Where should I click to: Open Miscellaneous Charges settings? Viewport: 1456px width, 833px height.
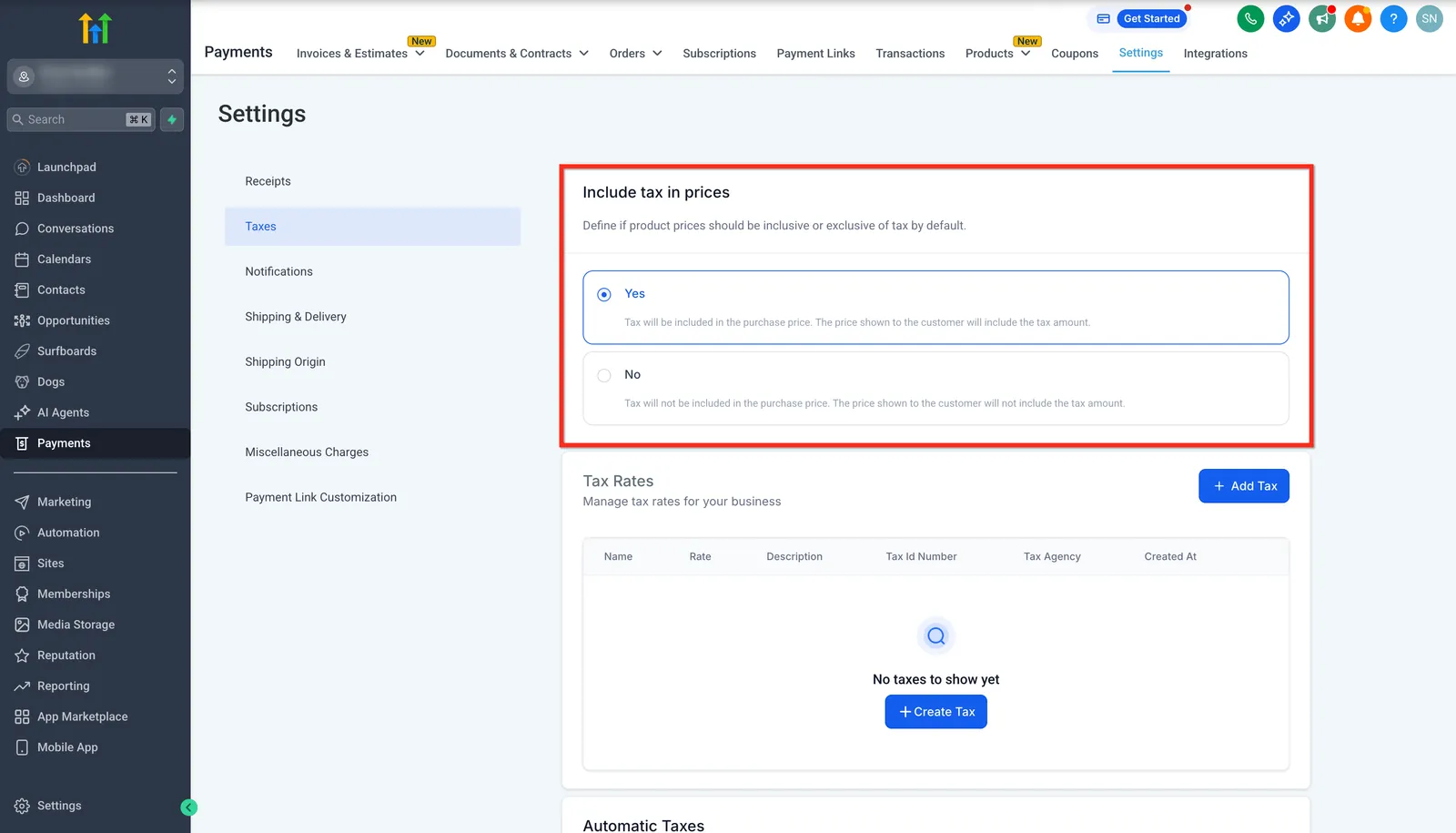[x=372, y=452]
